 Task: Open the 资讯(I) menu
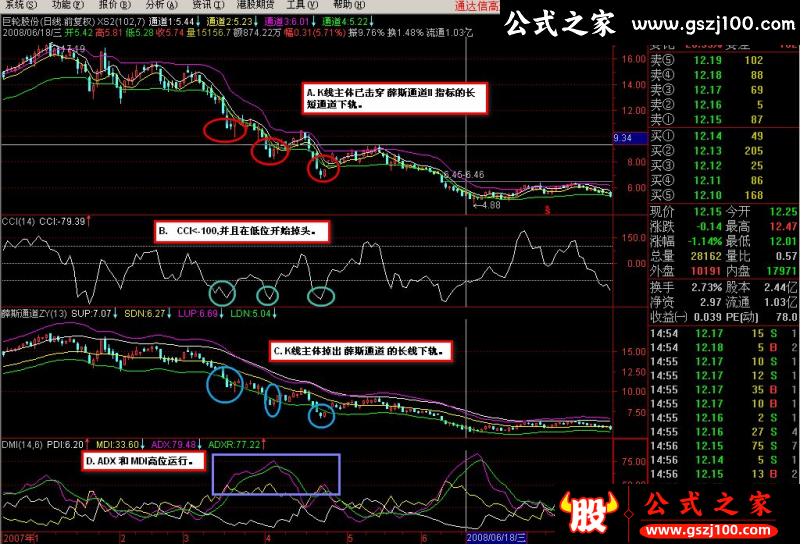[208, 5]
